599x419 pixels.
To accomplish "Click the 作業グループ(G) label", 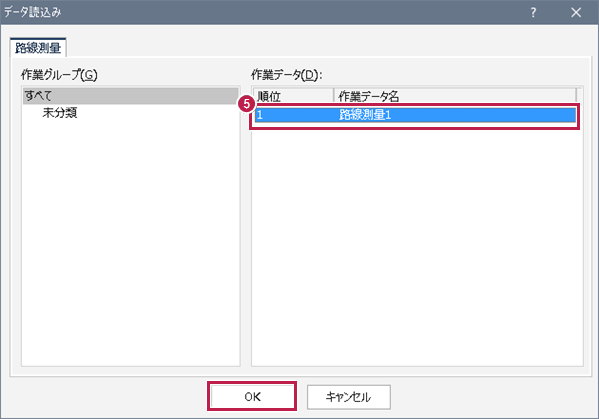I will tap(59, 75).
